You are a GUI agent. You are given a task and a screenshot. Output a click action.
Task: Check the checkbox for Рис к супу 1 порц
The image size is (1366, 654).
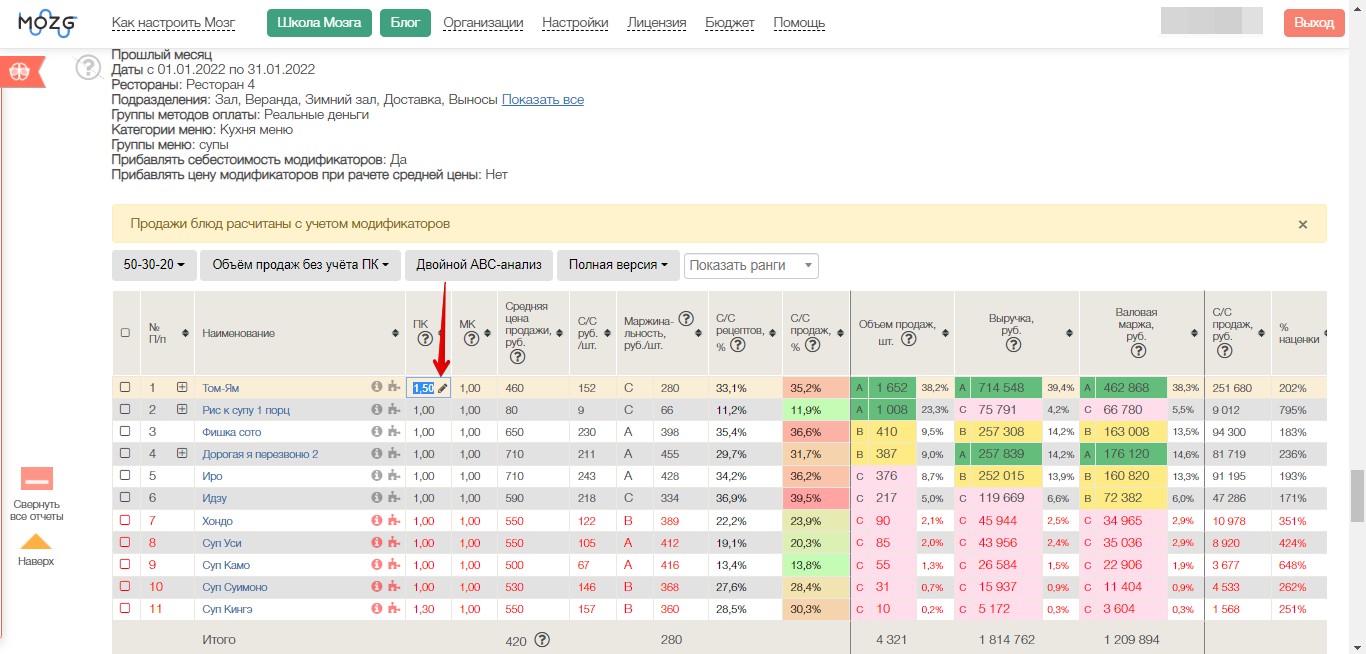point(125,410)
